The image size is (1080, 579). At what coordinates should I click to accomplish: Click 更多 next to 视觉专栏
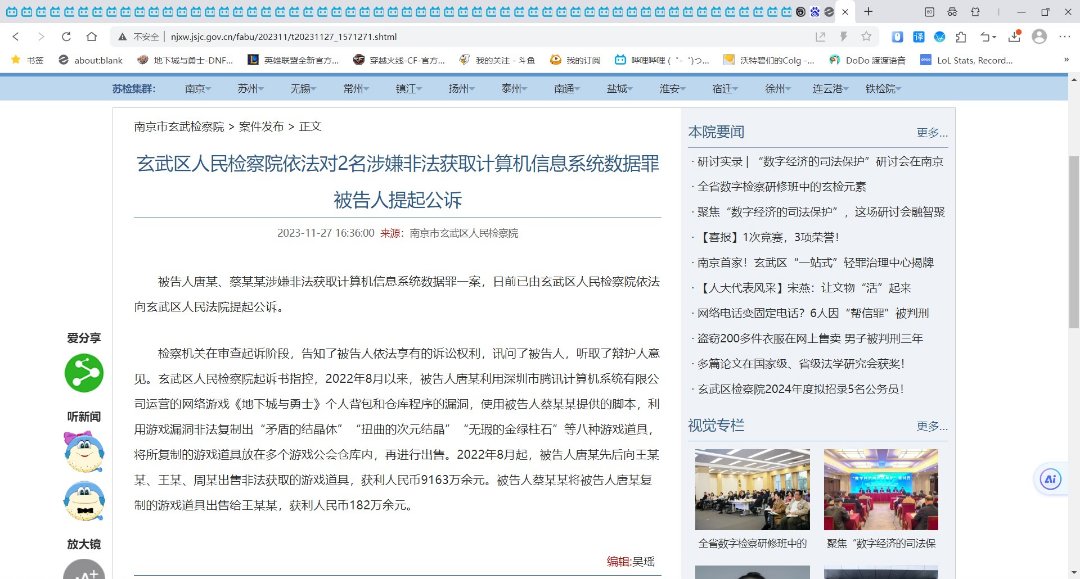932,426
